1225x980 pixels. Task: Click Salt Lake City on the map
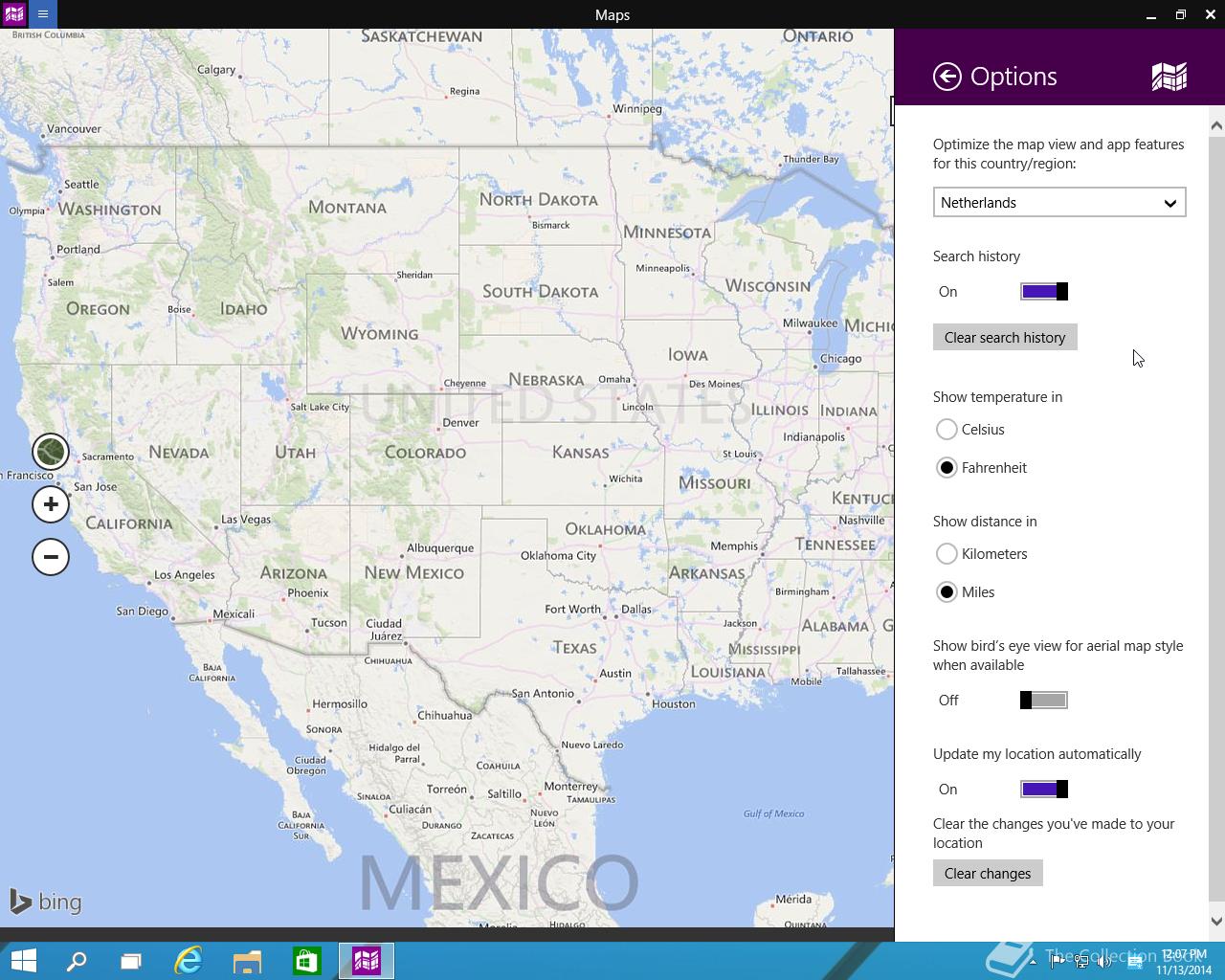point(320,407)
